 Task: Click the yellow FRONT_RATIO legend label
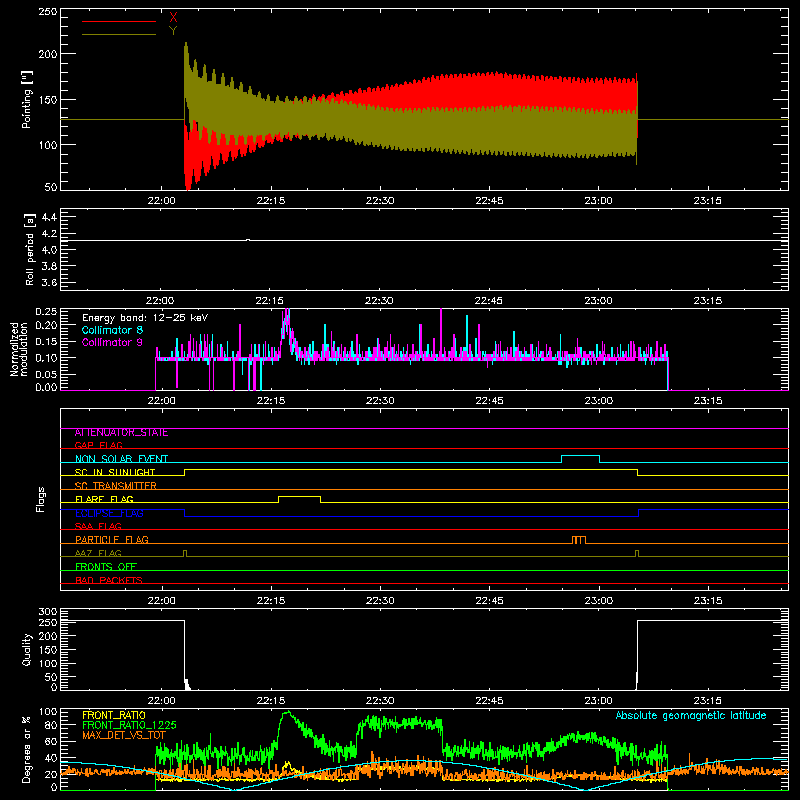(114, 715)
